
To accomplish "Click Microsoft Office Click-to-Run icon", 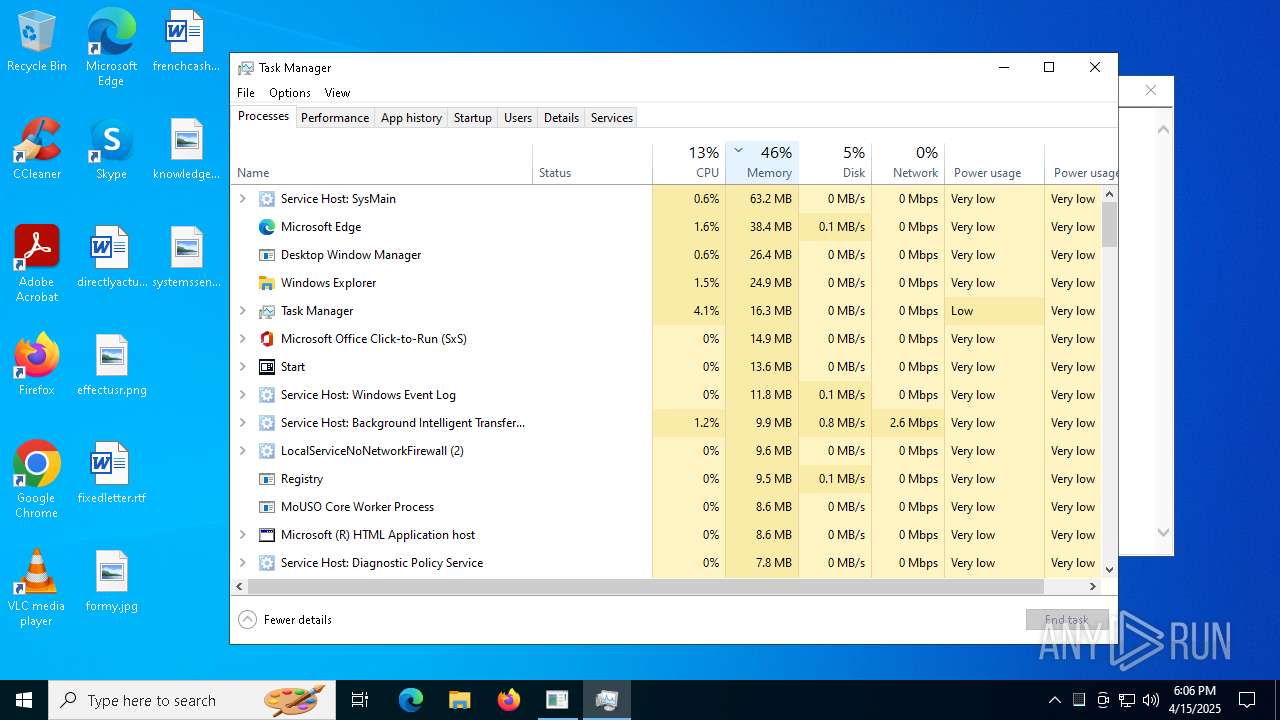I will click(x=267, y=339).
